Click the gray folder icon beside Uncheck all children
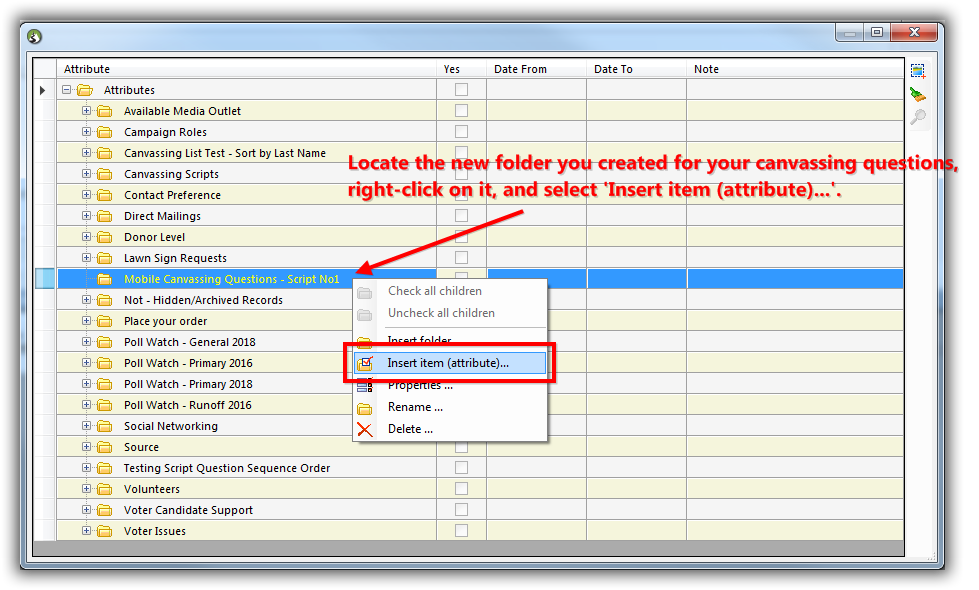Viewport: 979px width, 590px height. pos(365,315)
